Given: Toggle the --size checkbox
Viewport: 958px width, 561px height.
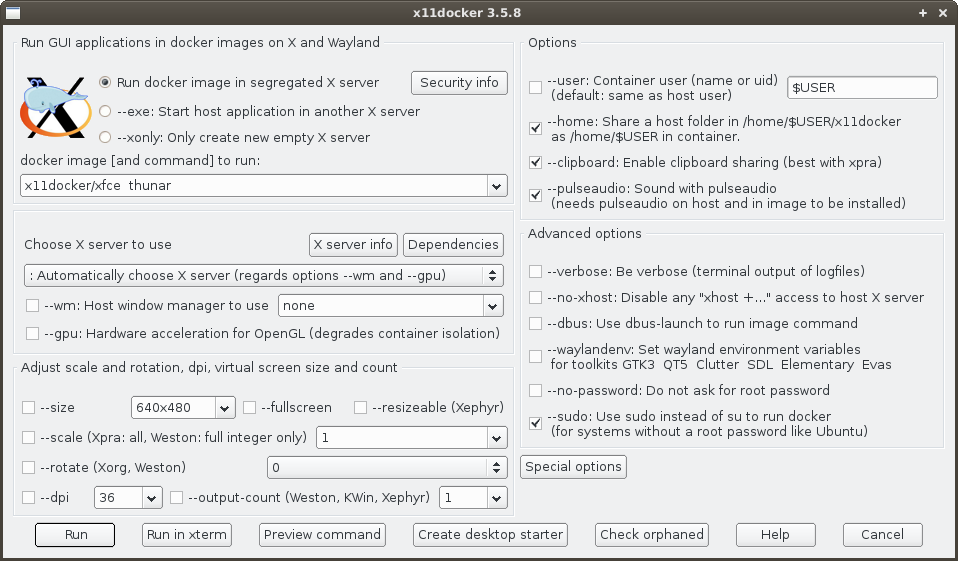Looking at the screenshot, I should (29, 408).
